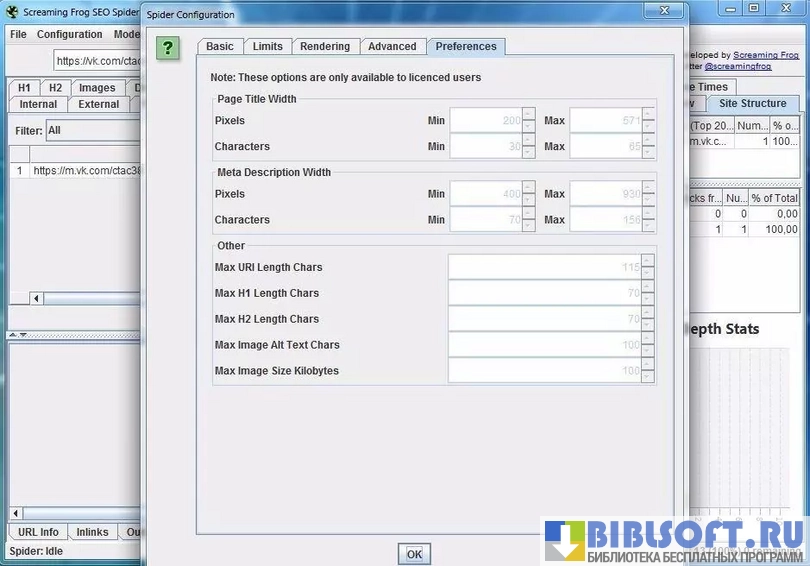
Task: Click the green question mark help icon
Action: pos(169,48)
